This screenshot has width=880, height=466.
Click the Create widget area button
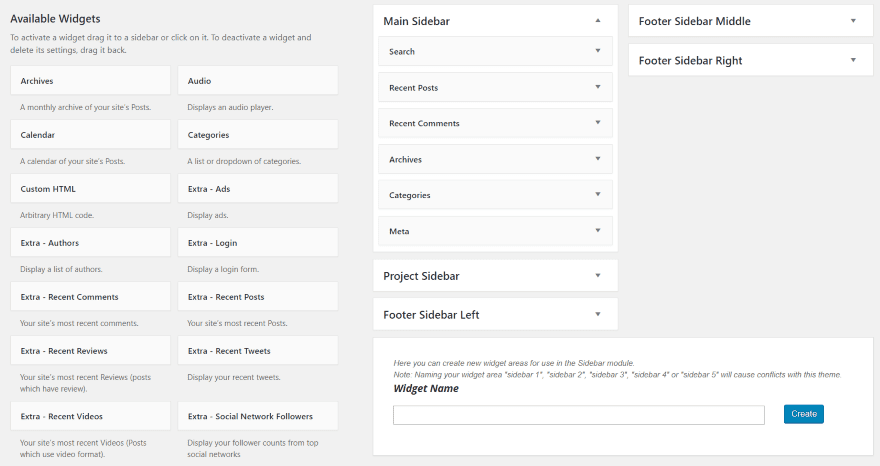[x=803, y=414]
